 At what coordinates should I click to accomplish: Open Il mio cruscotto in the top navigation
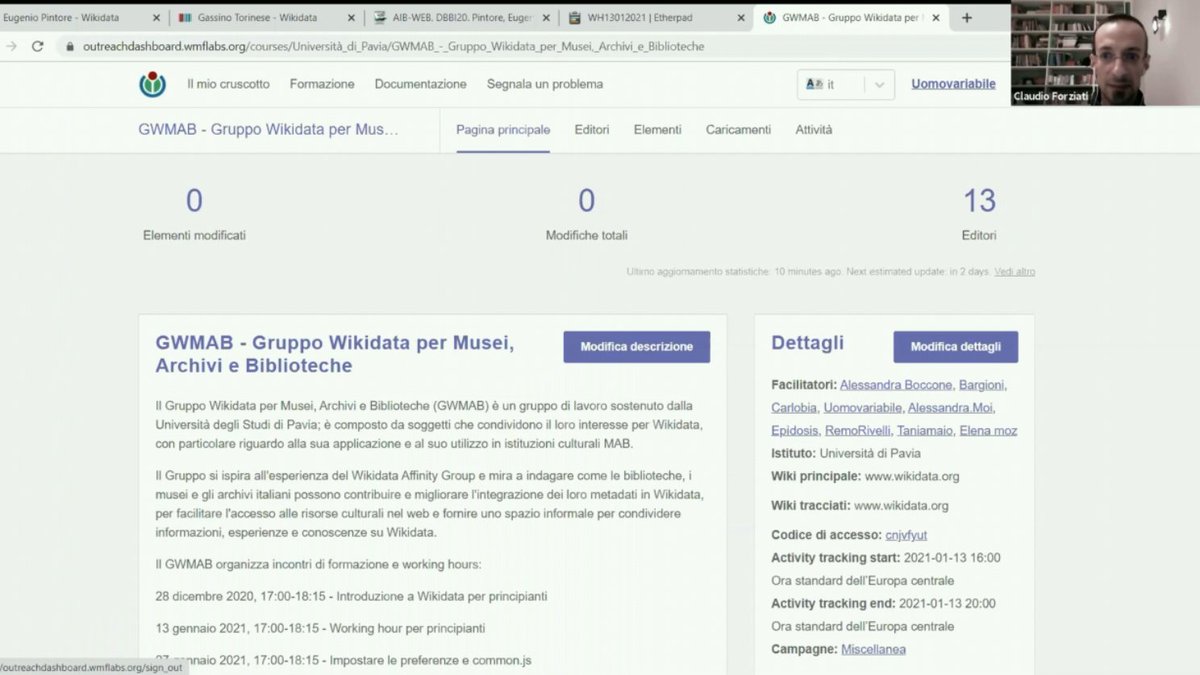[228, 84]
